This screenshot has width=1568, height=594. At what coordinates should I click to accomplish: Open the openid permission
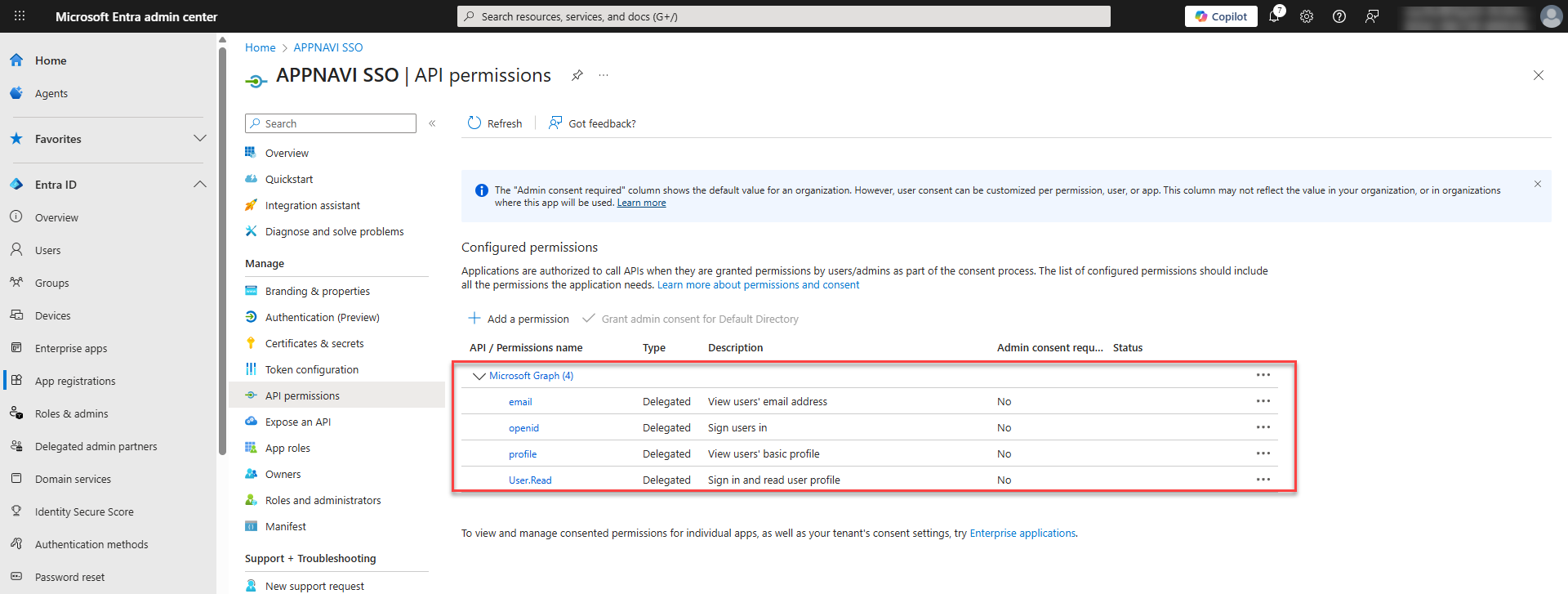click(x=523, y=428)
